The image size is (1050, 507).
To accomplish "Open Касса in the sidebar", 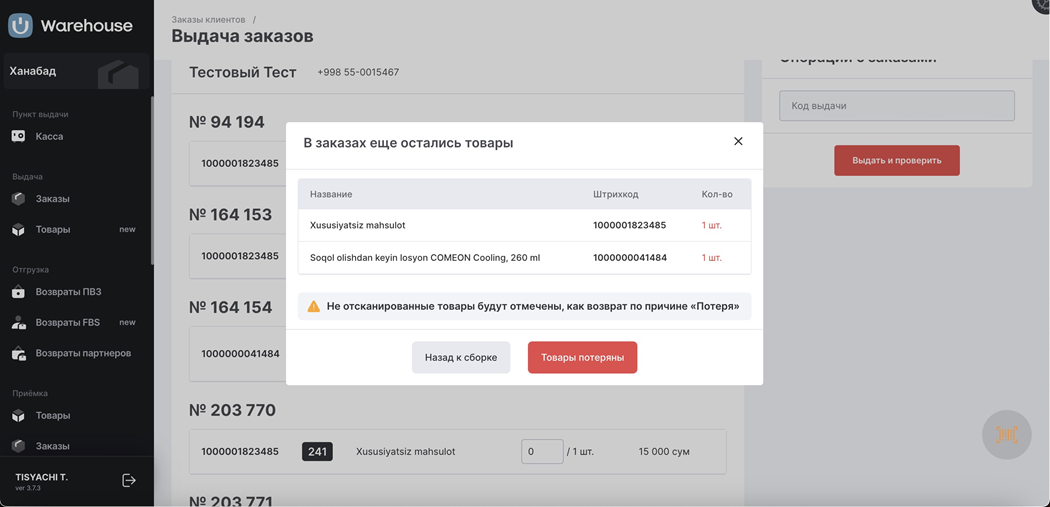I will [x=48, y=136].
